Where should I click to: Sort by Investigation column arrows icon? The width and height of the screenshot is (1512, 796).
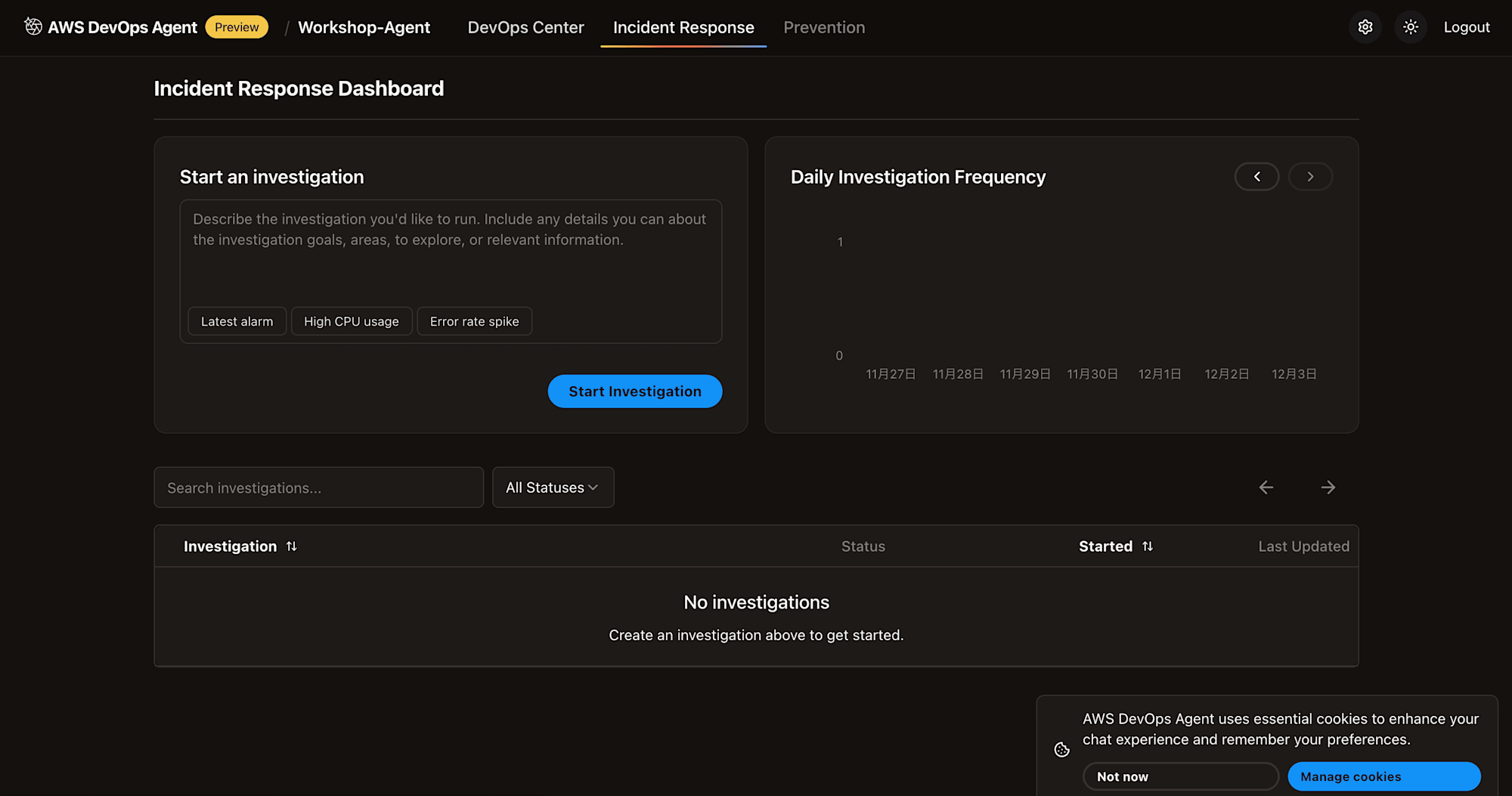coord(292,547)
